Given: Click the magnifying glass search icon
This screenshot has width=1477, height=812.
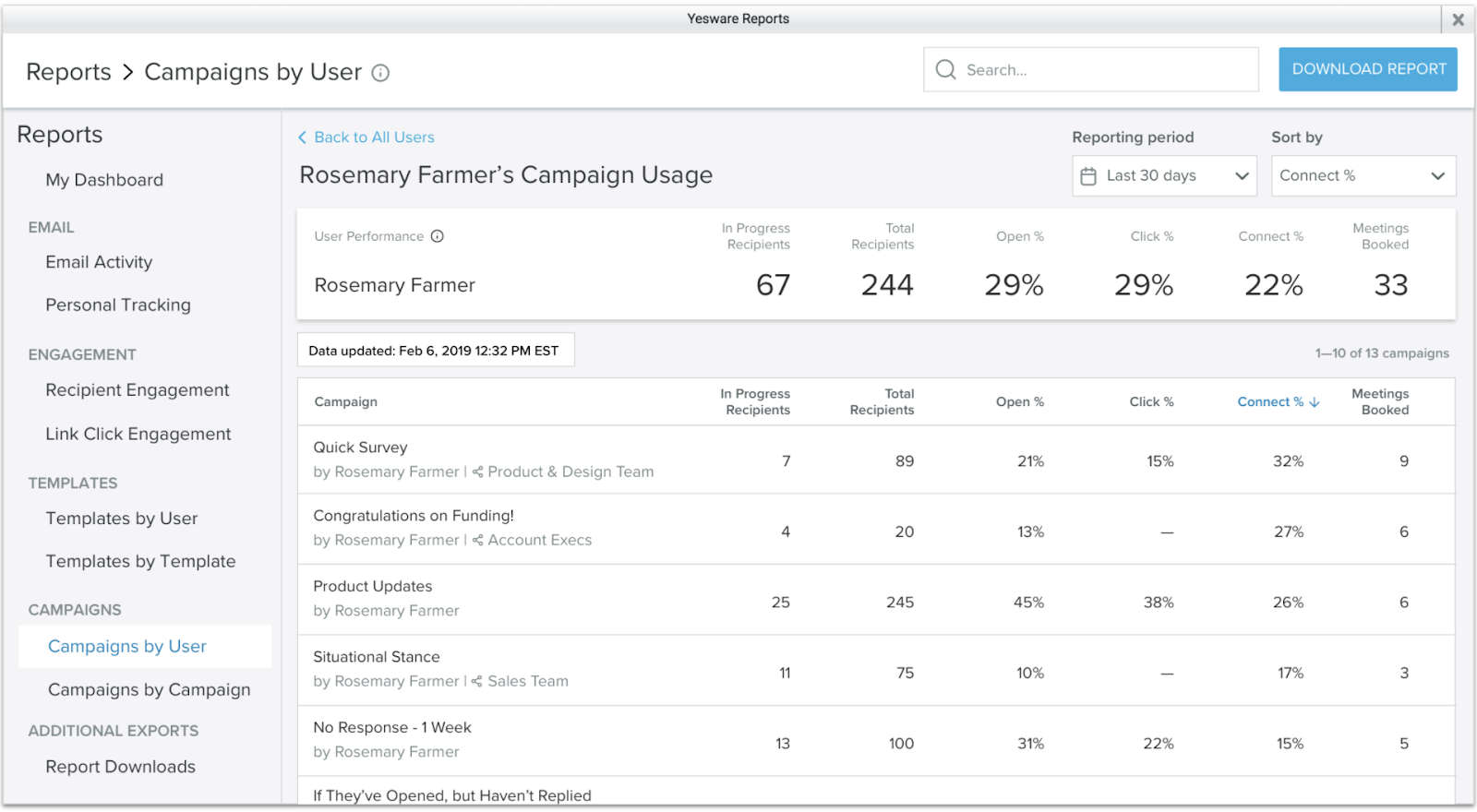Looking at the screenshot, I should [x=945, y=70].
